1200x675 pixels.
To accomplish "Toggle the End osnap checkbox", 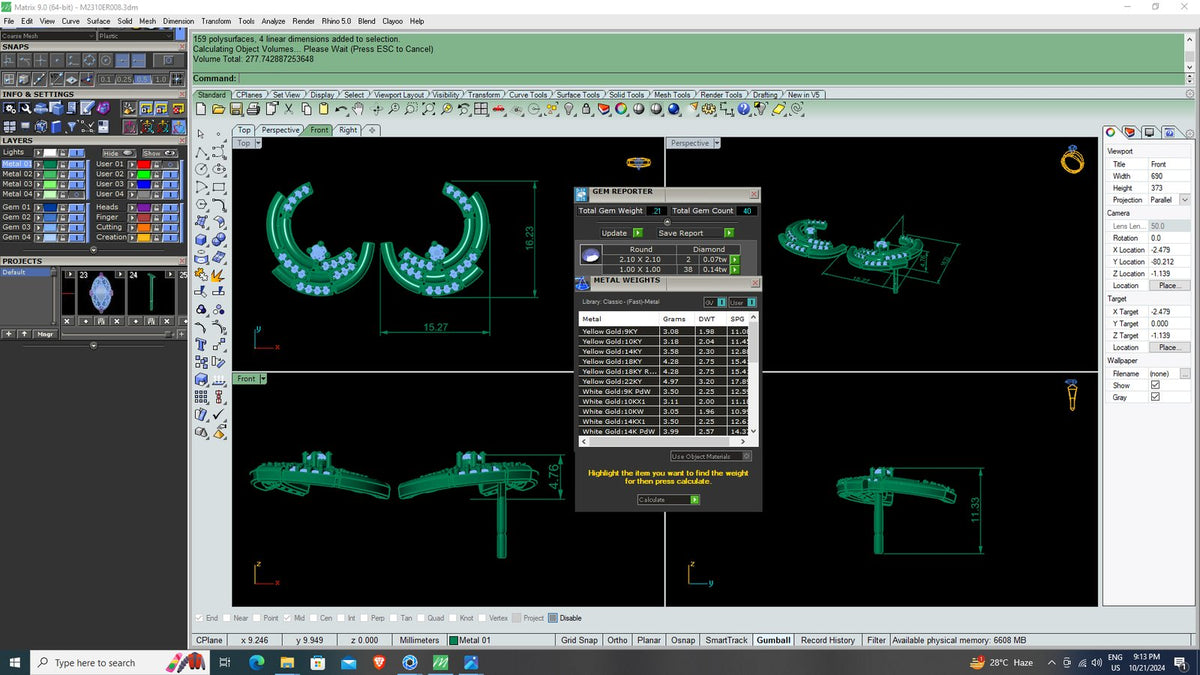I will pyautogui.click(x=199, y=618).
